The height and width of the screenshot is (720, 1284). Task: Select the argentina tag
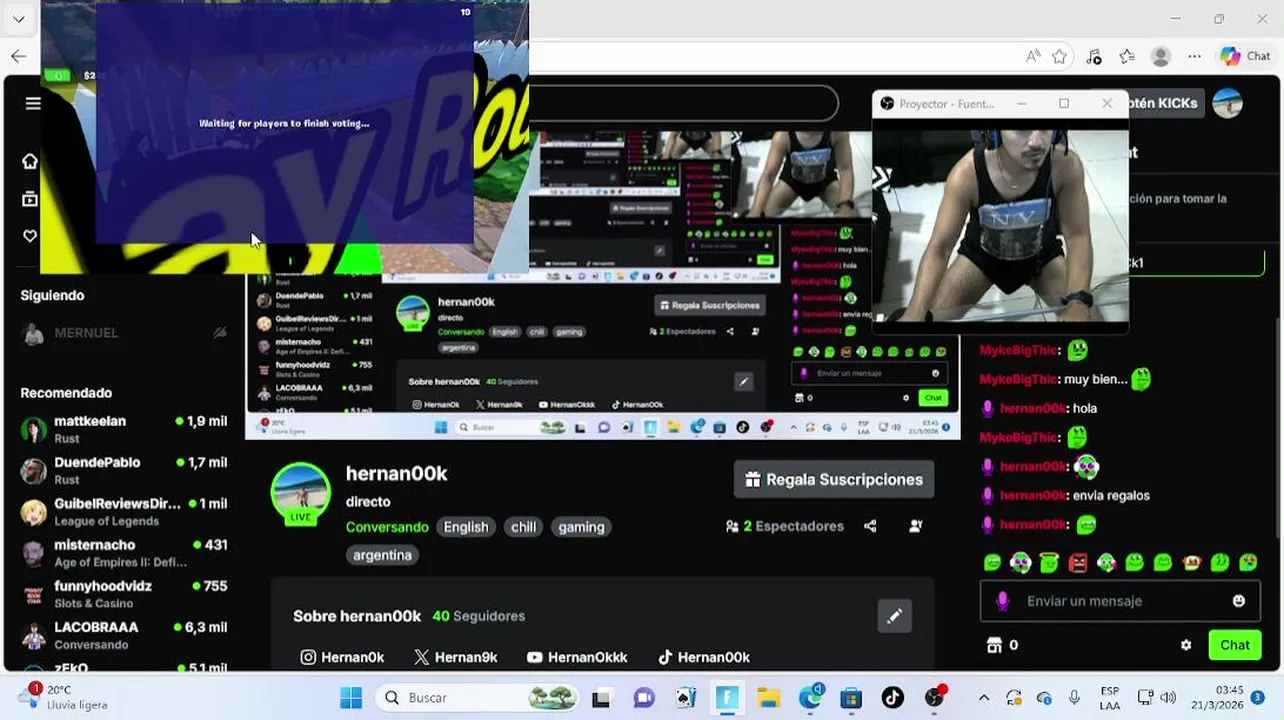[382, 555]
